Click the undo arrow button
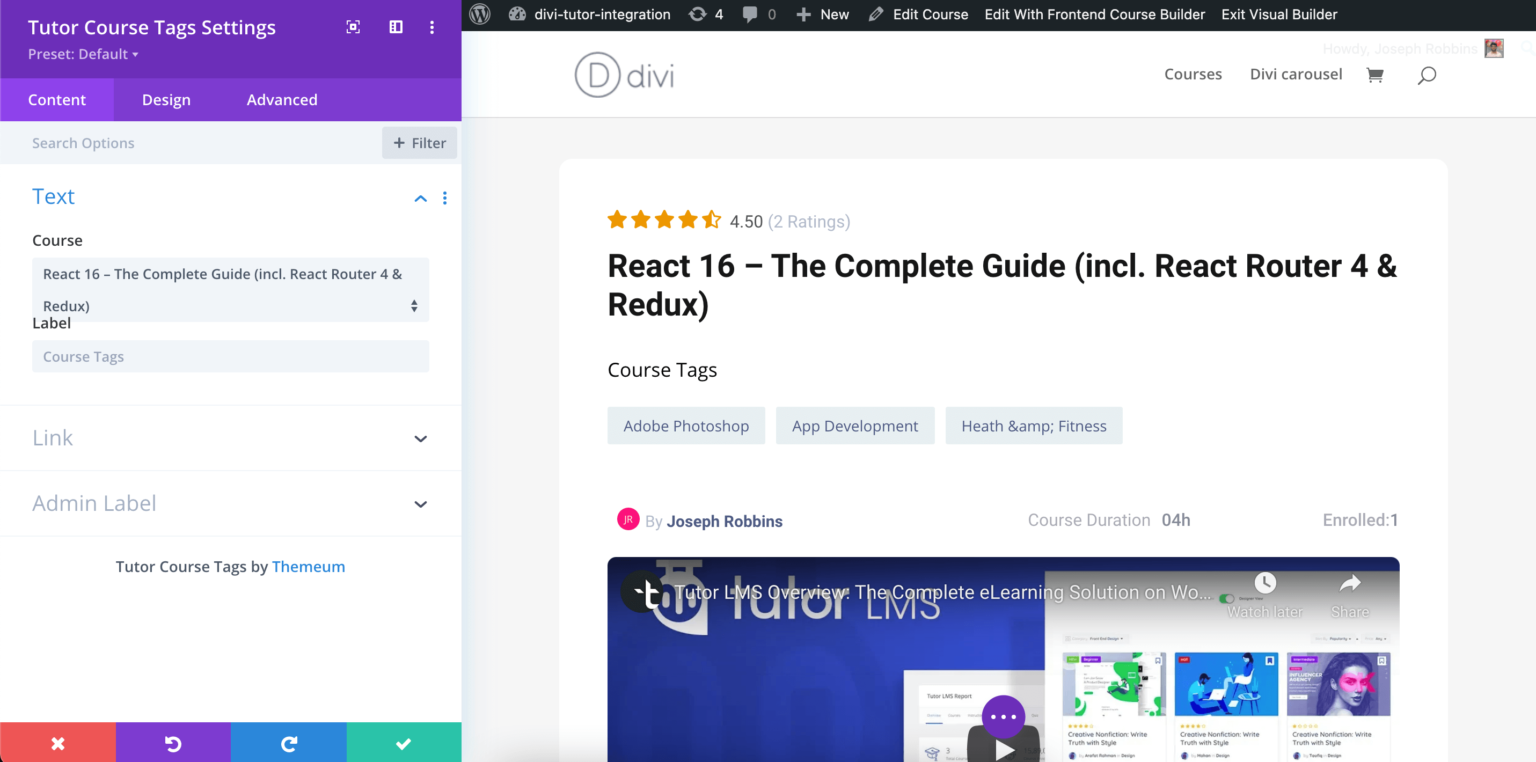Viewport: 1536px width, 762px height. click(173, 743)
